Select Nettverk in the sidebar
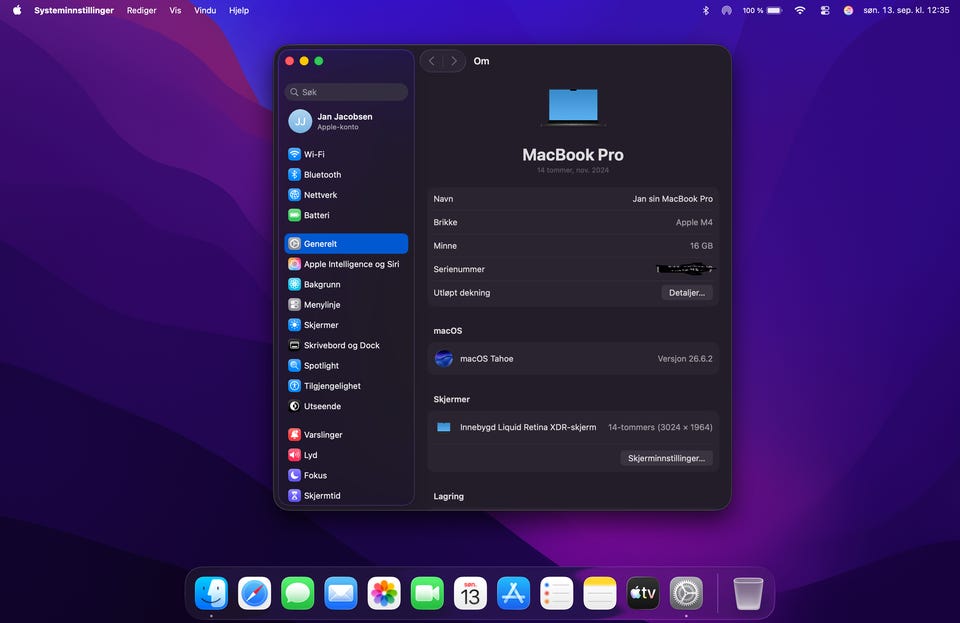The width and height of the screenshot is (960, 623). point(346,195)
